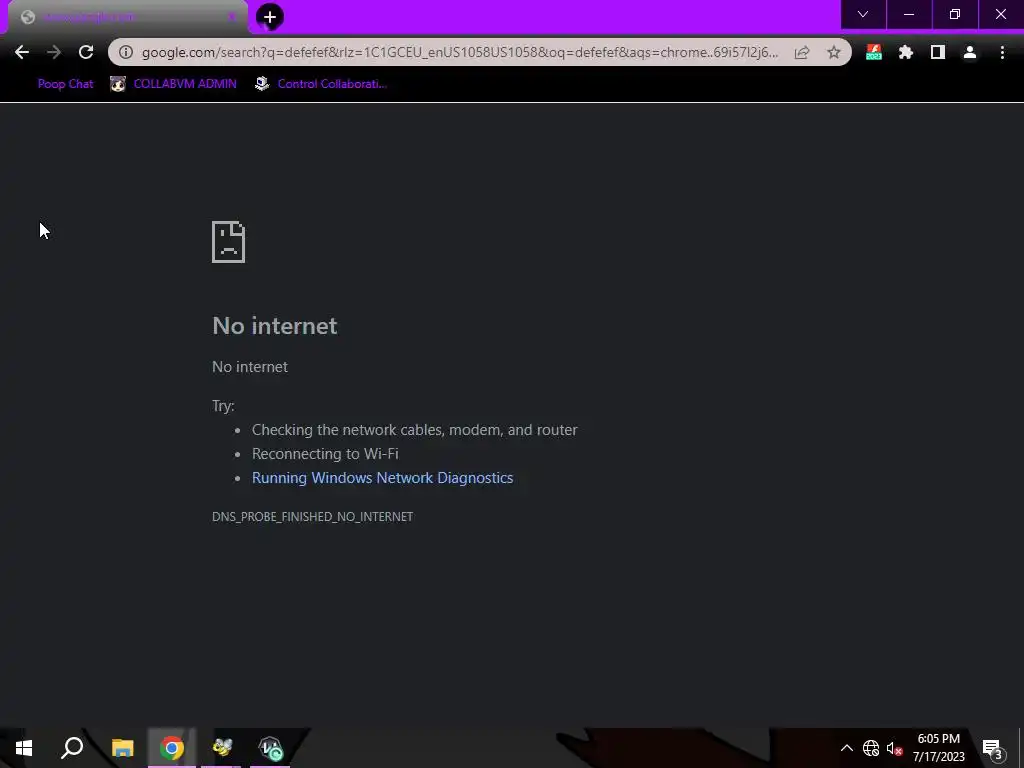
Task: Click 'Reconnecting to Wi-Fi' suggestion text
Action: [x=325, y=454]
